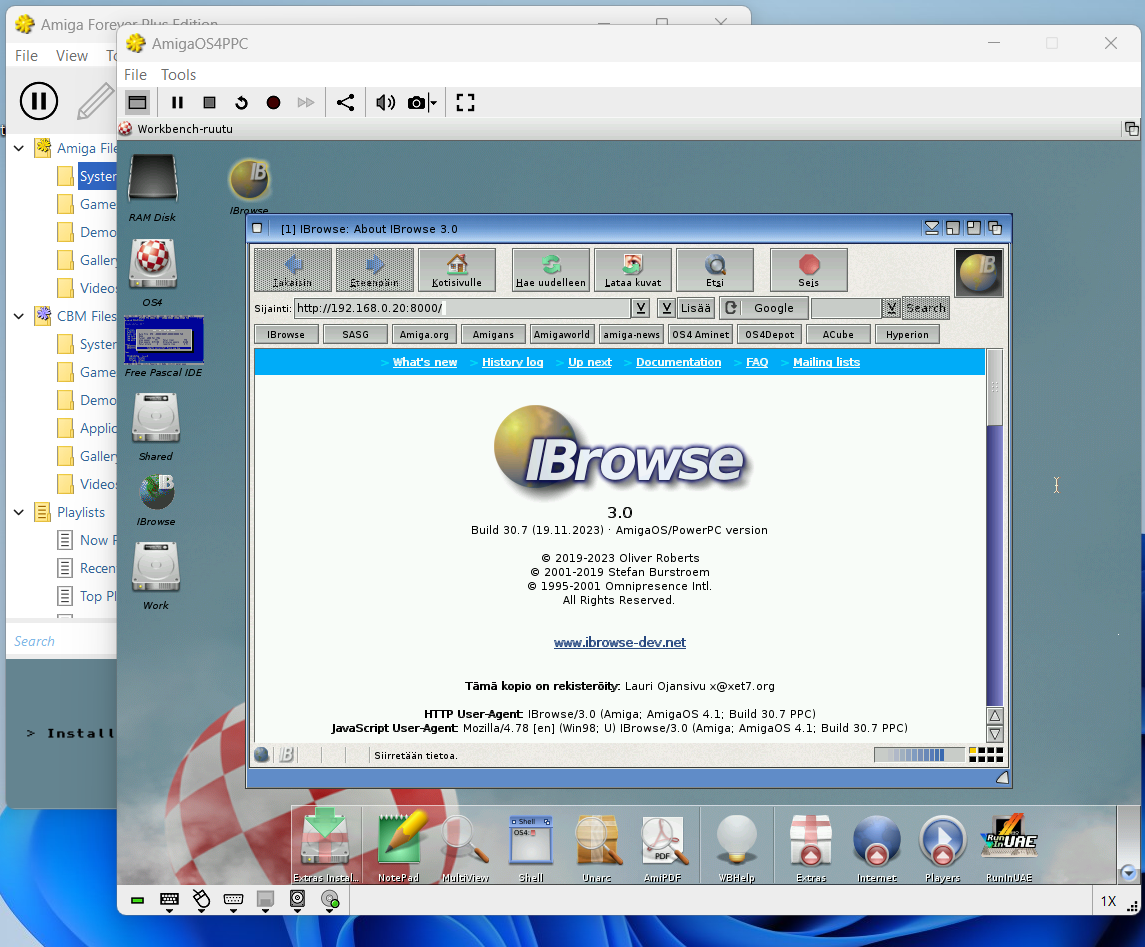Click the IBrowse globe transfer animation logo
The height and width of the screenshot is (947, 1145).
pos(979,272)
